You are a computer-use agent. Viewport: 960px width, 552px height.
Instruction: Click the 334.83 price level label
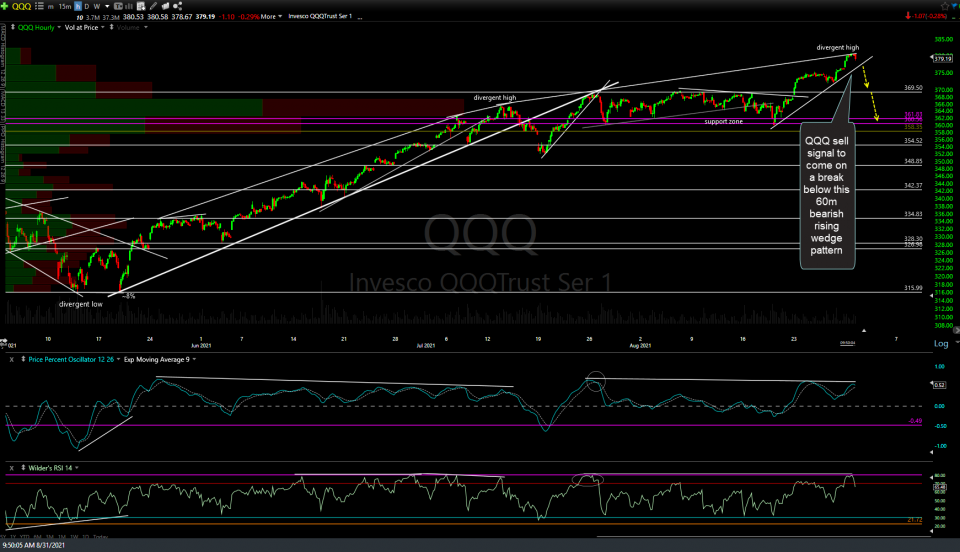click(913, 214)
